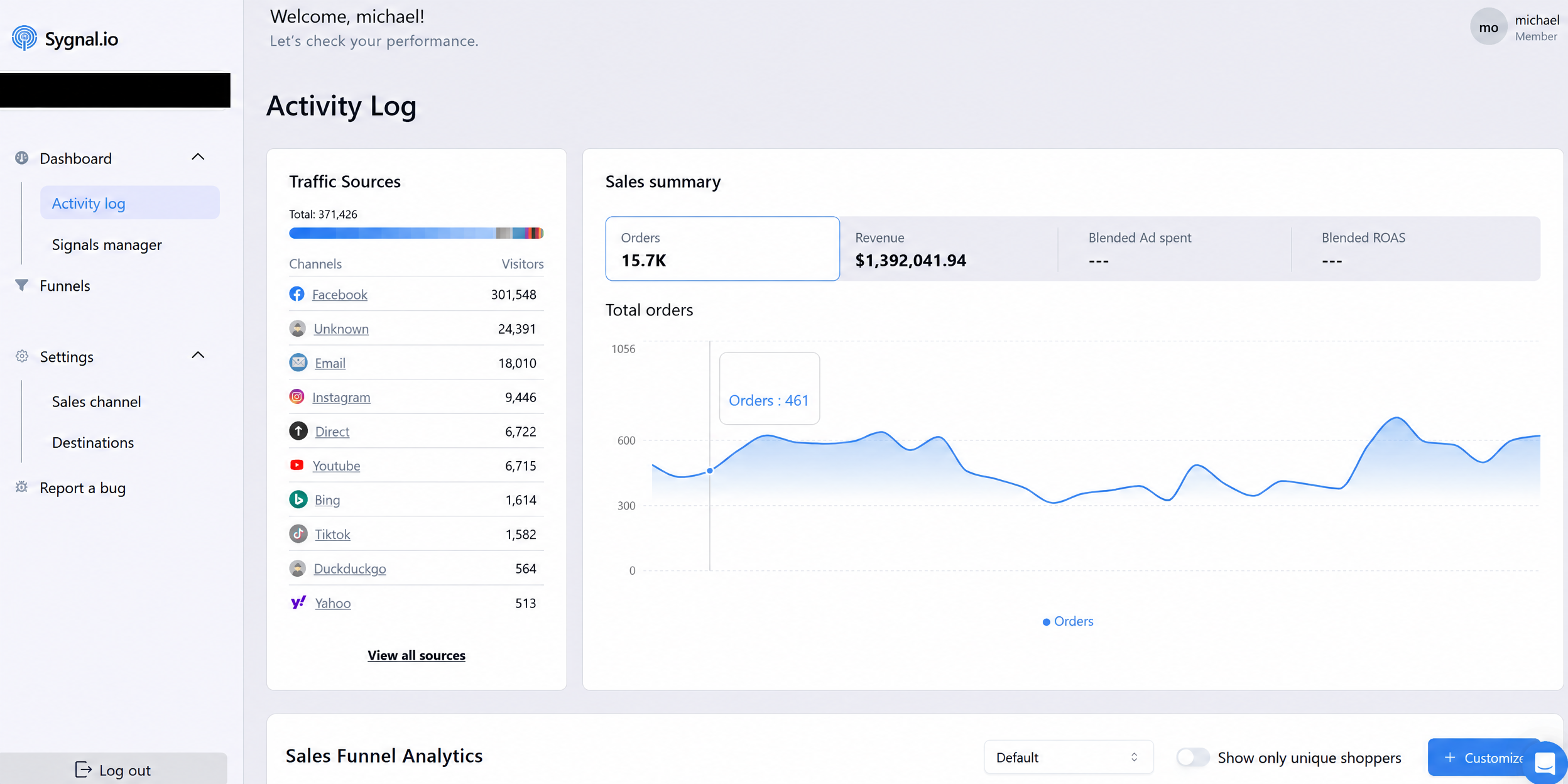Click the Dashboard gauge icon
The width and height of the screenshot is (1568, 784).
click(x=22, y=158)
